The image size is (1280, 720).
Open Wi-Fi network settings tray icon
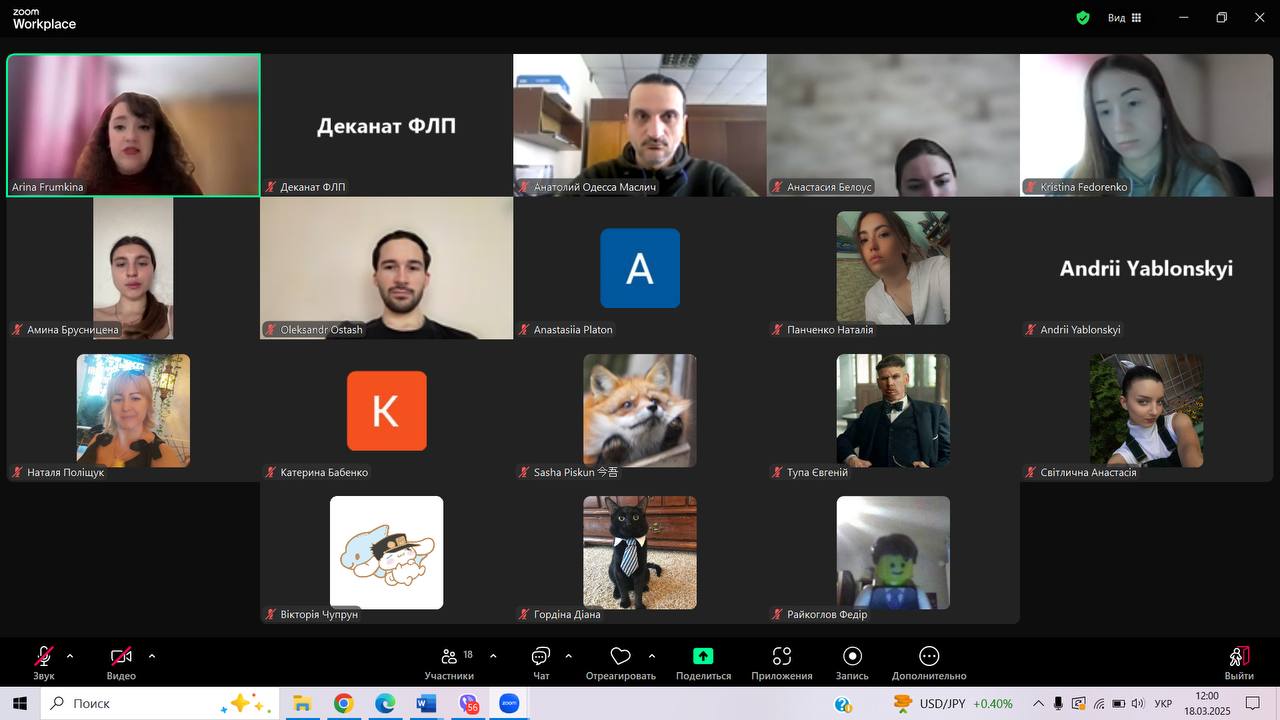point(1099,704)
